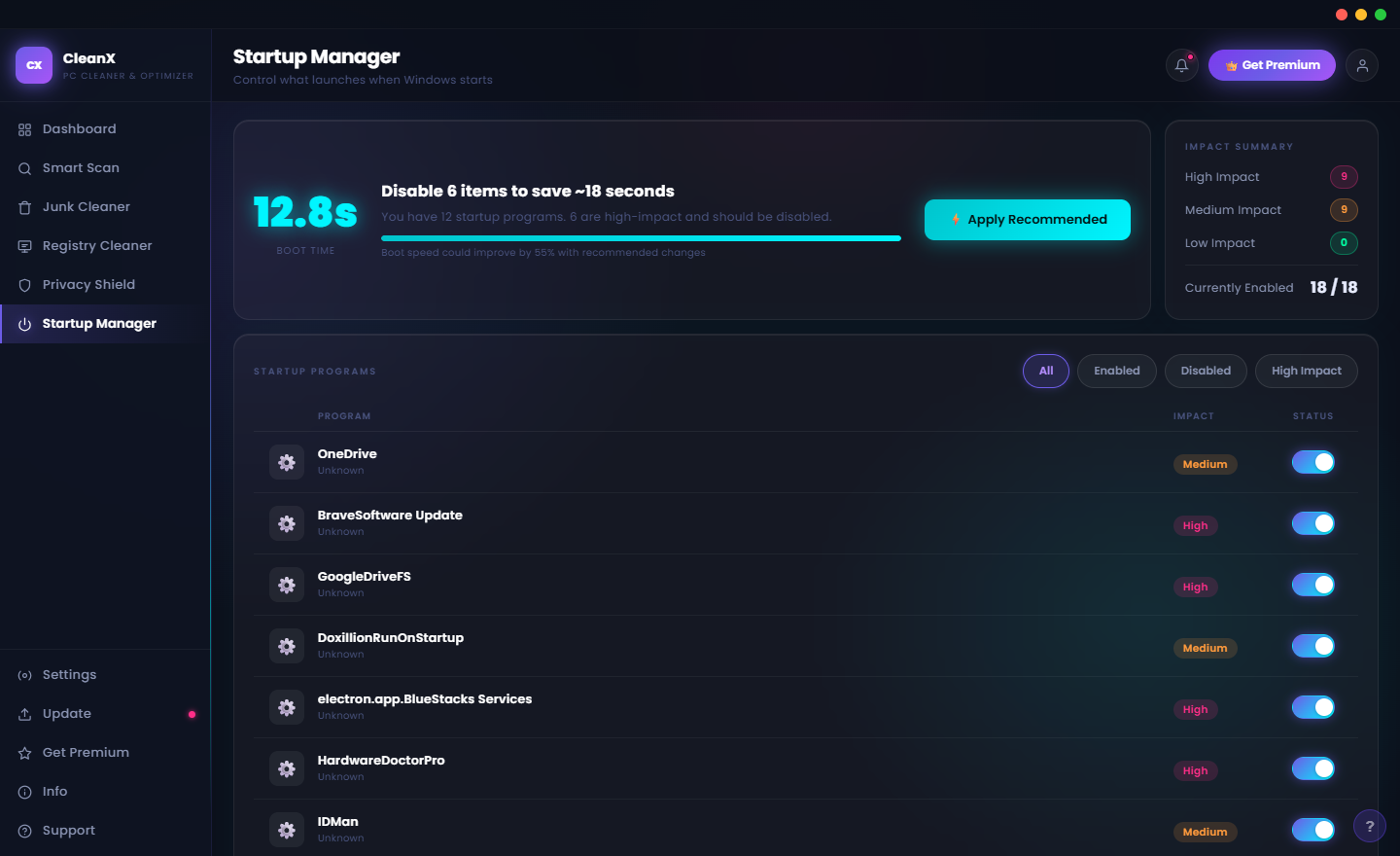Image resolution: width=1400 pixels, height=856 pixels.
Task: Turn off GoogleDriveFS toggle
Action: pyautogui.click(x=1313, y=585)
